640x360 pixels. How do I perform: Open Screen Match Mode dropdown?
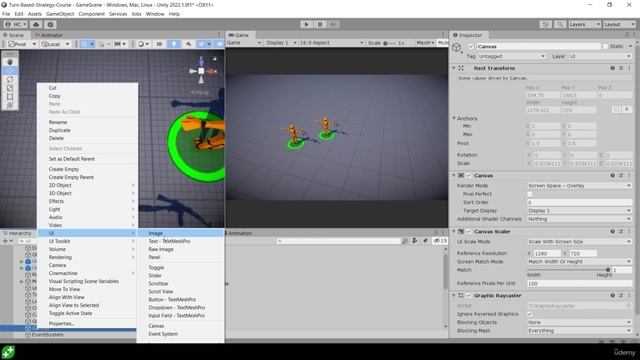coord(579,262)
